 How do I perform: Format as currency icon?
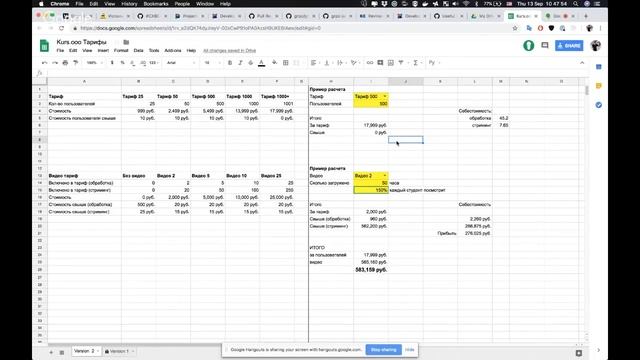coord(112,63)
